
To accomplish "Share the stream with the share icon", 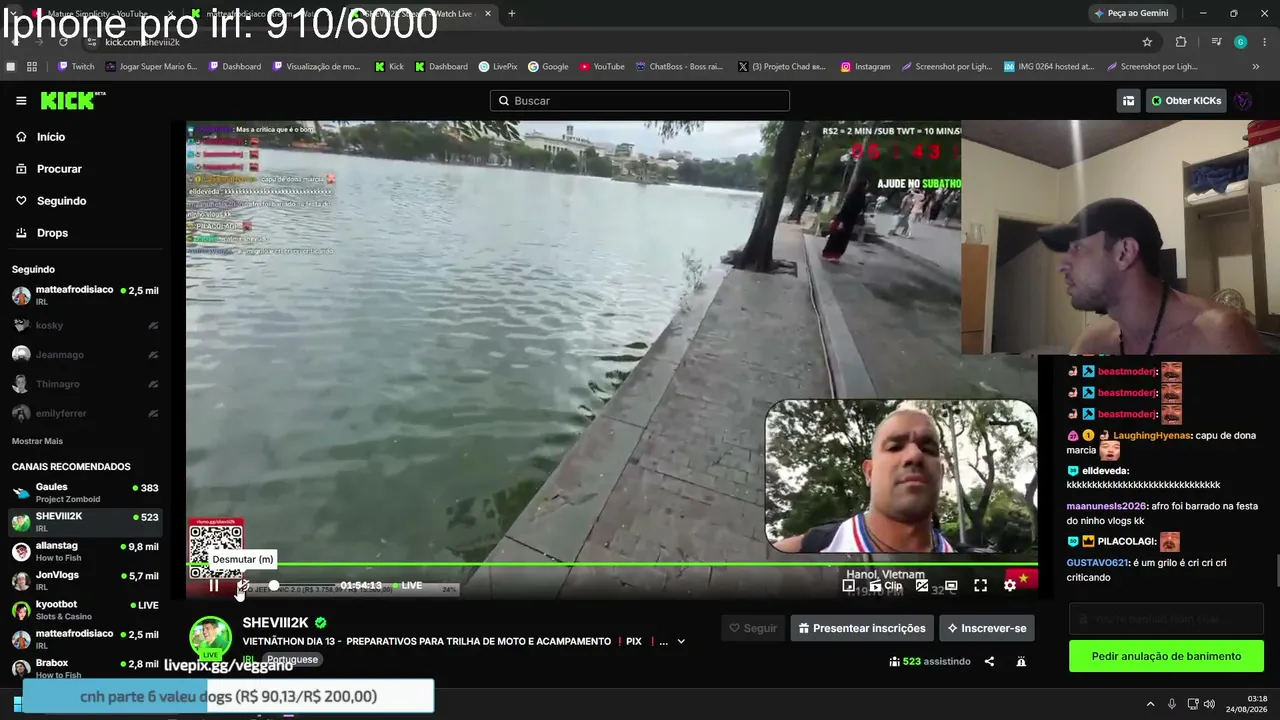I will tap(989, 661).
